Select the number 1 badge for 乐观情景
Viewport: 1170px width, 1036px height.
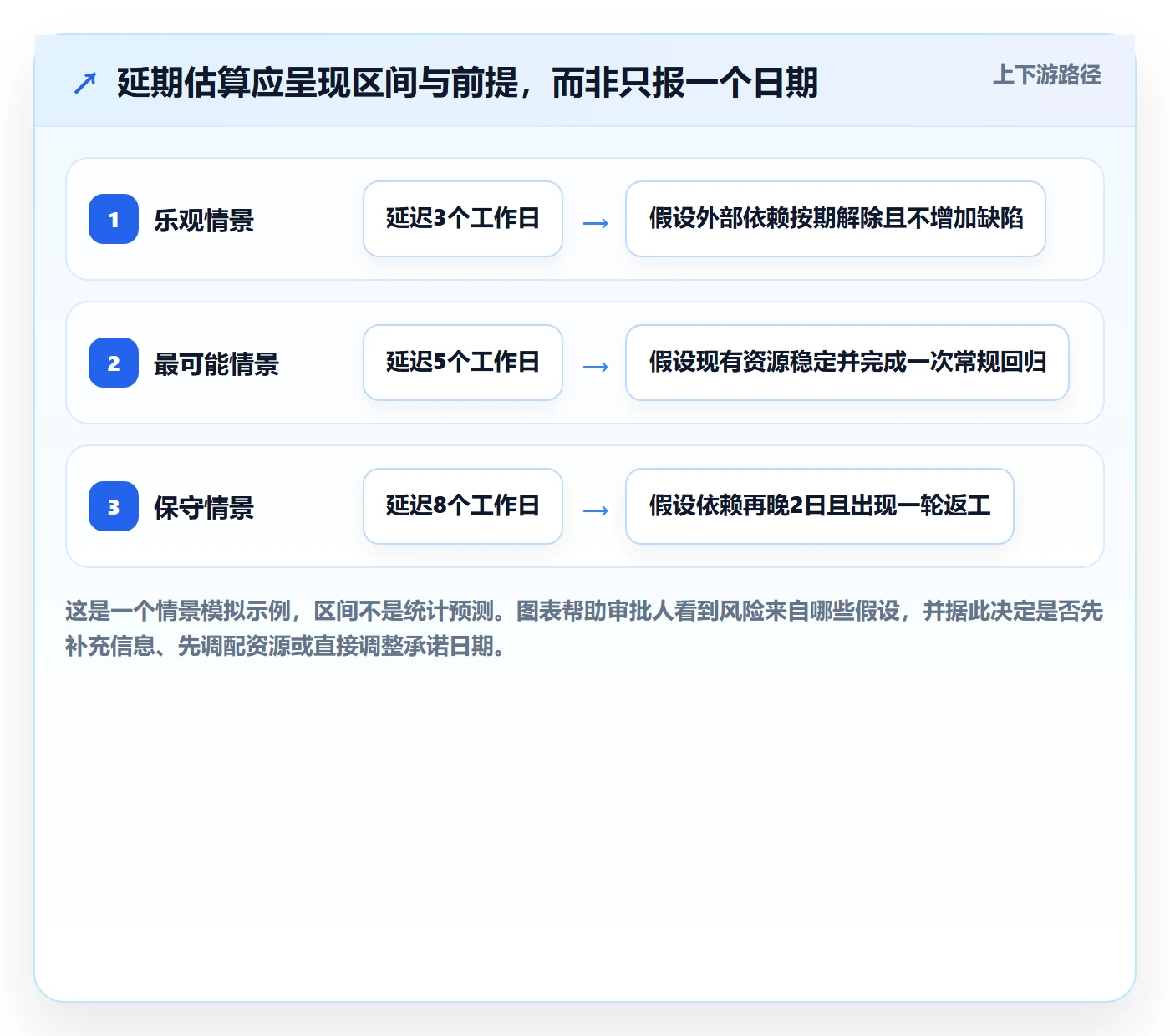114,219
